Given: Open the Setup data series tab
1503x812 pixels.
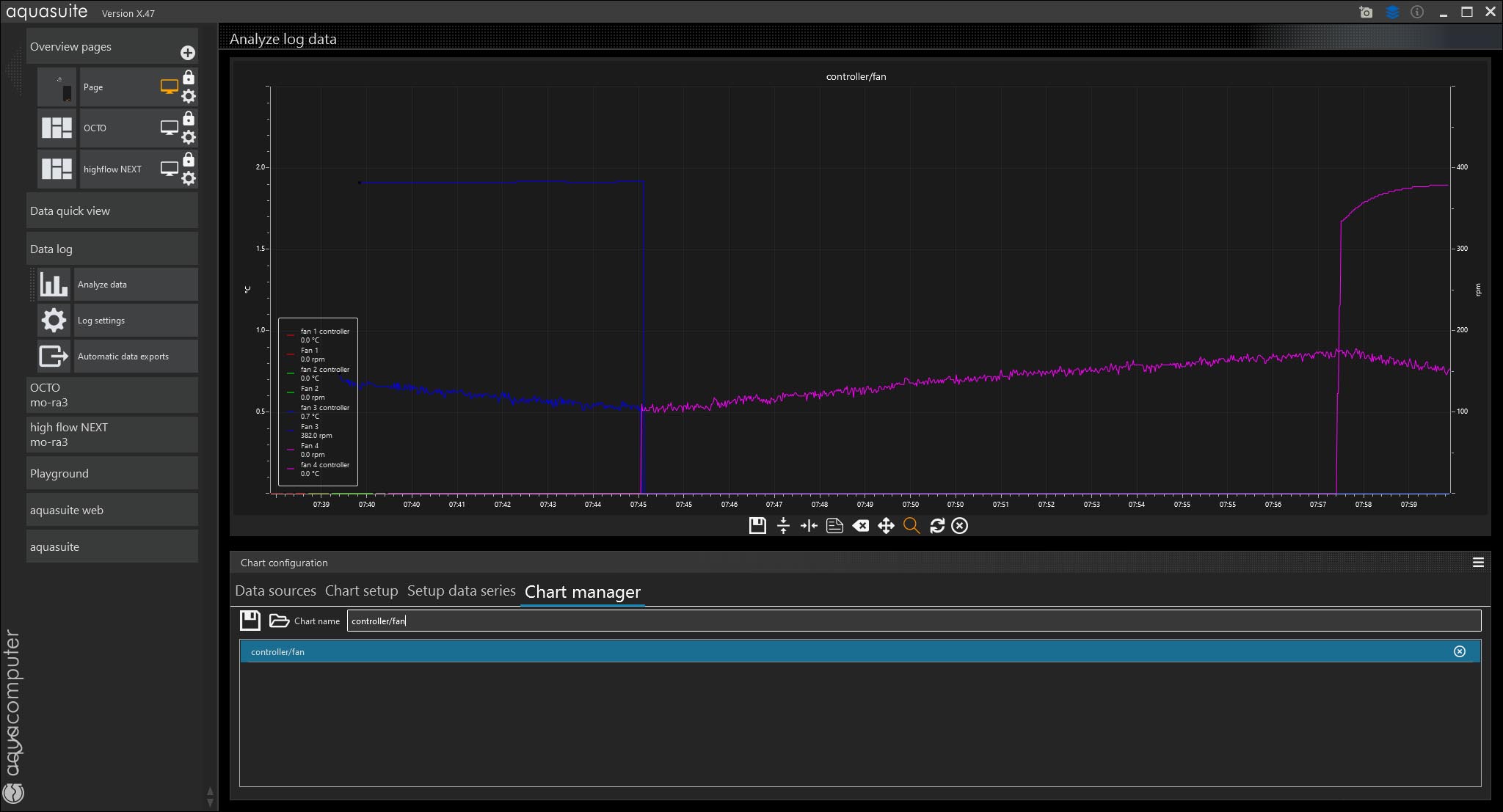Looking at the screenshot, I should point(461,591).
